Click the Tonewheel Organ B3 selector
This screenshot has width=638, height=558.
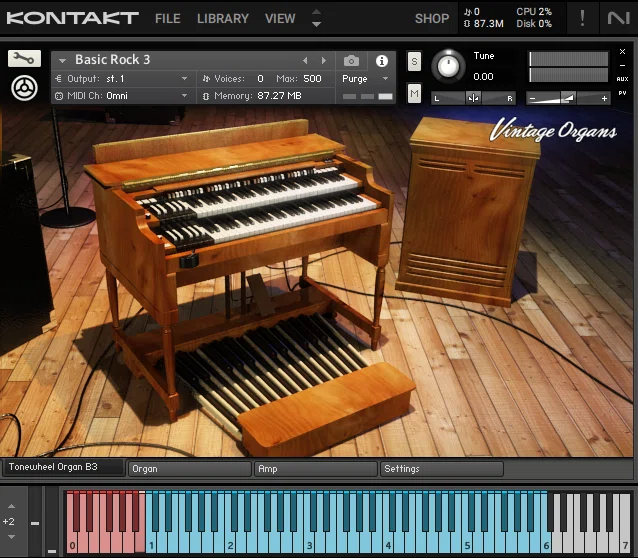pos(63,467)
